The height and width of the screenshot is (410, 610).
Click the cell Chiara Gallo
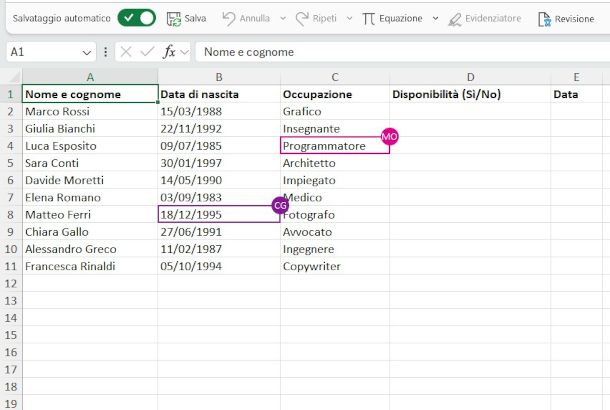90,232
